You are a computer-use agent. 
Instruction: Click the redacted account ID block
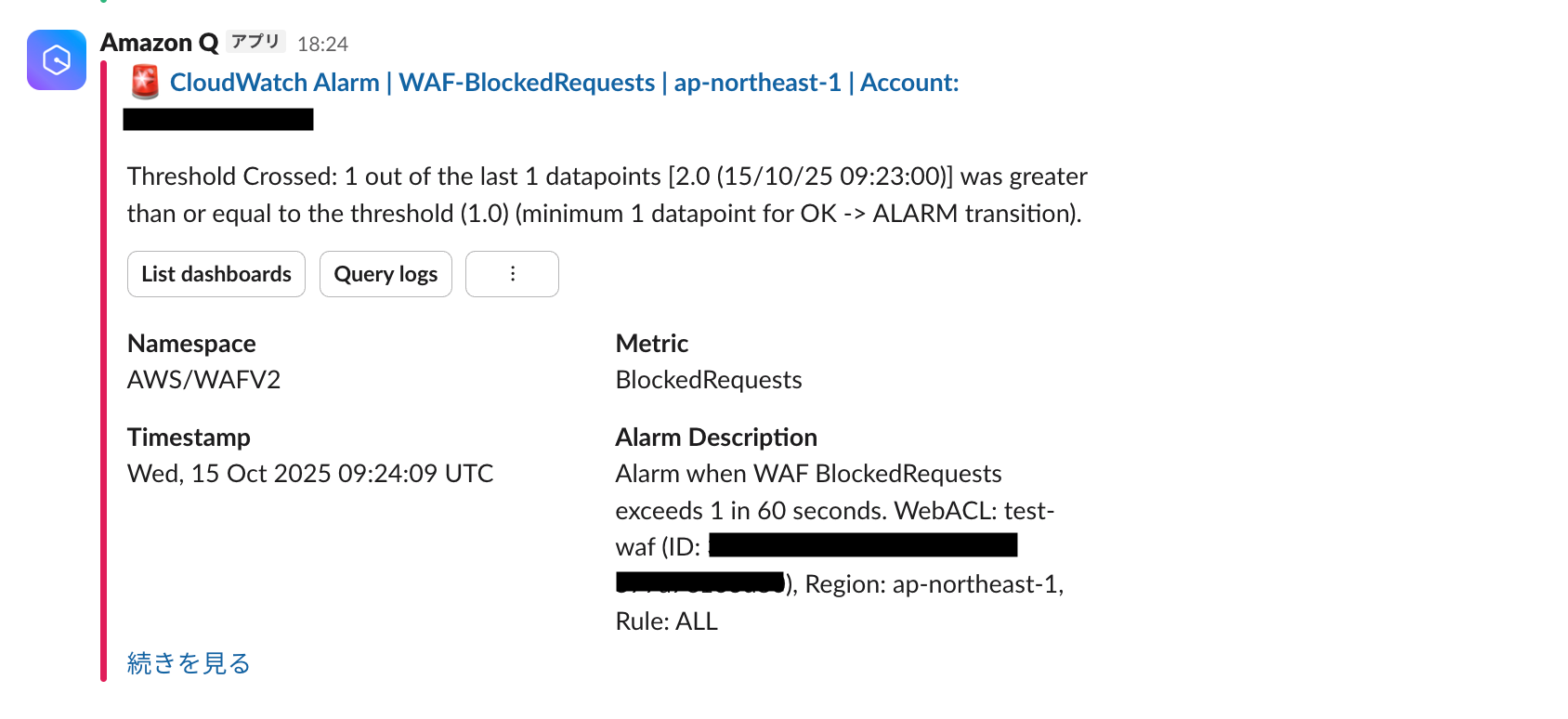(218, 119)
